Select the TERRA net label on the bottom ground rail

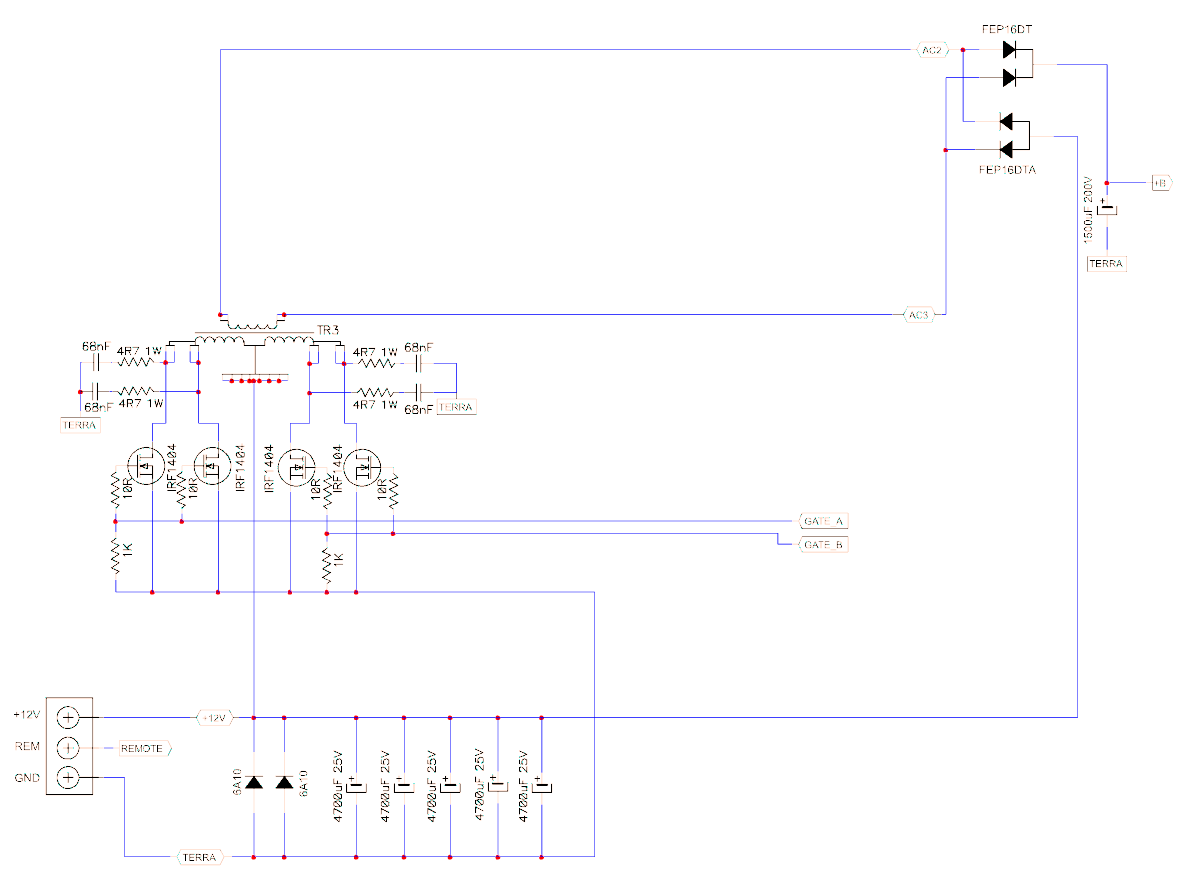[200, 857]
